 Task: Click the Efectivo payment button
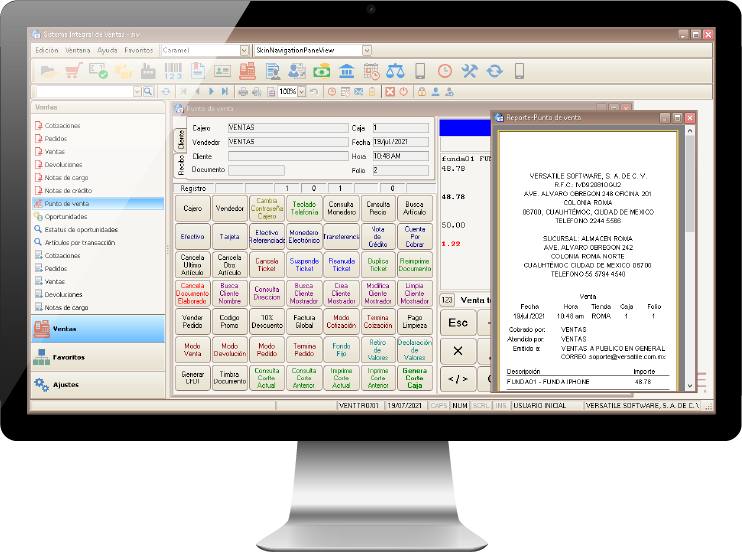coord(193,237)
